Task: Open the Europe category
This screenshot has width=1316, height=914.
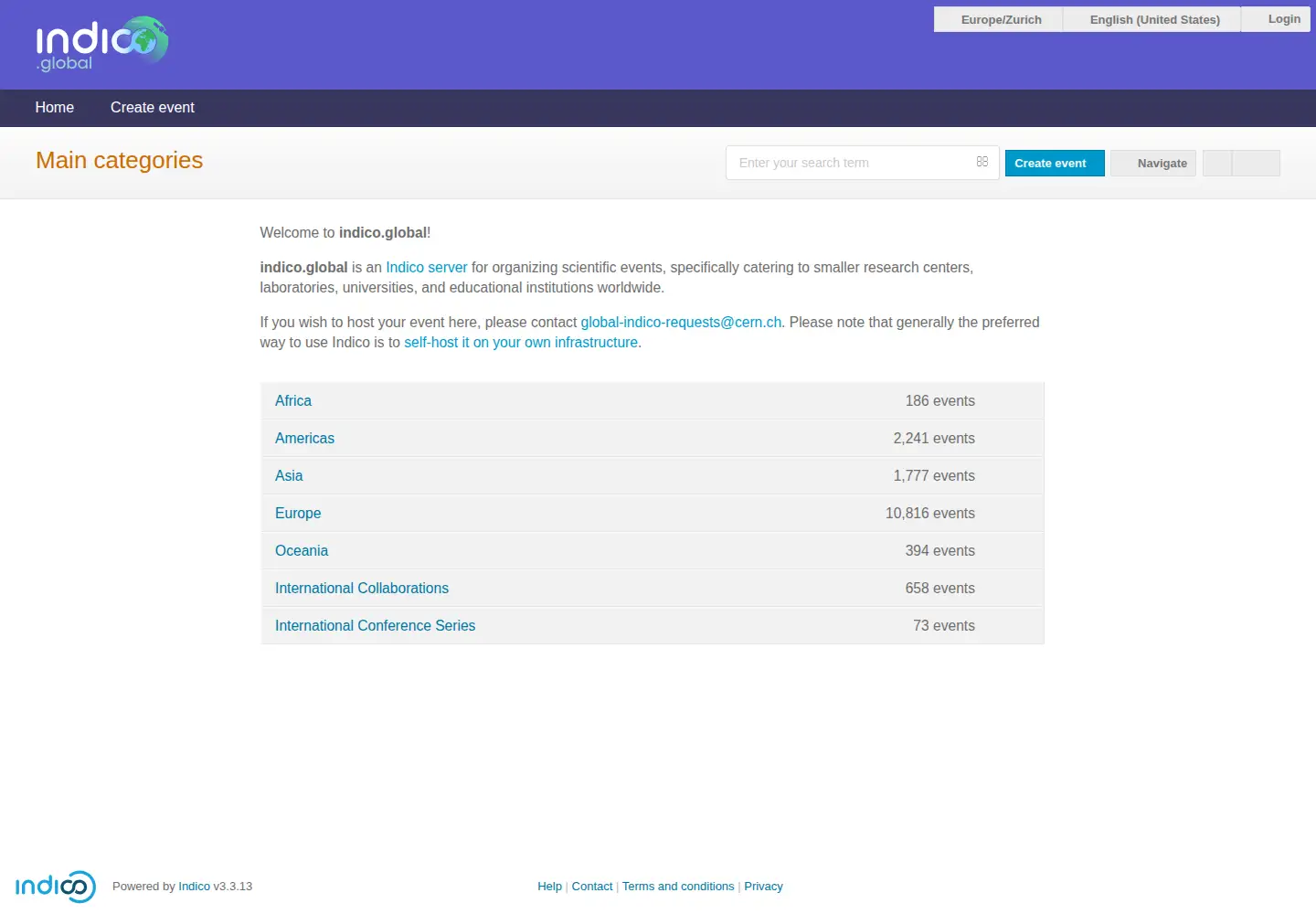Action: (298, 514)
